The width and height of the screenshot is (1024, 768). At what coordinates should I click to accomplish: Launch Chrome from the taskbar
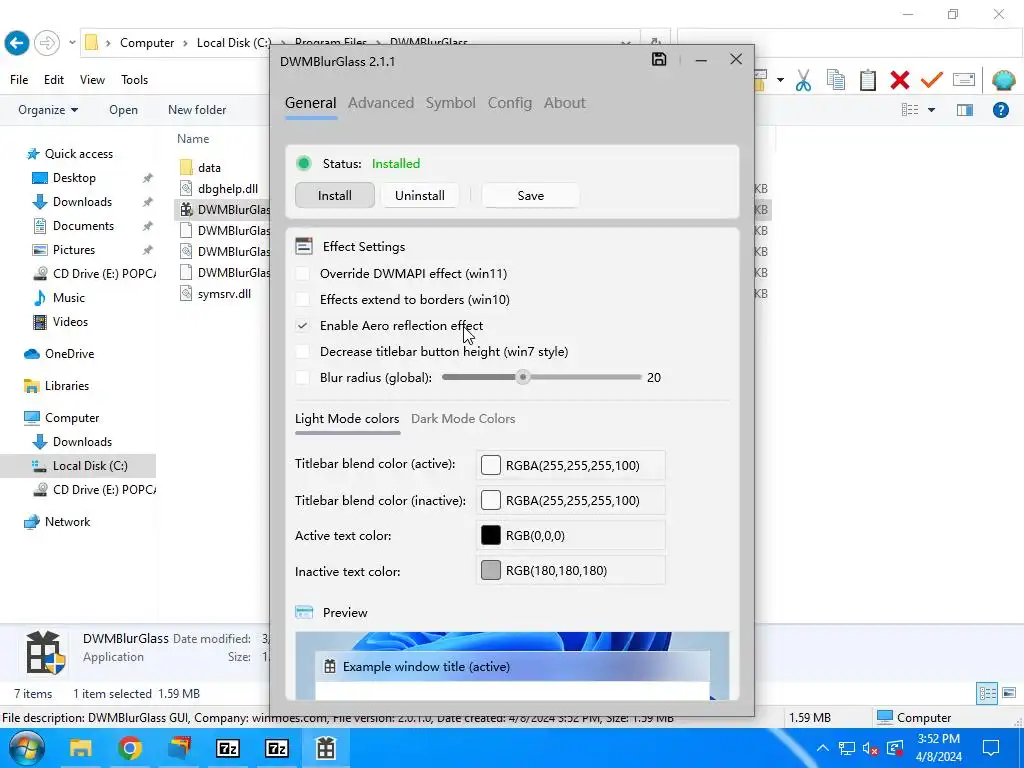(x=130, y=748)
